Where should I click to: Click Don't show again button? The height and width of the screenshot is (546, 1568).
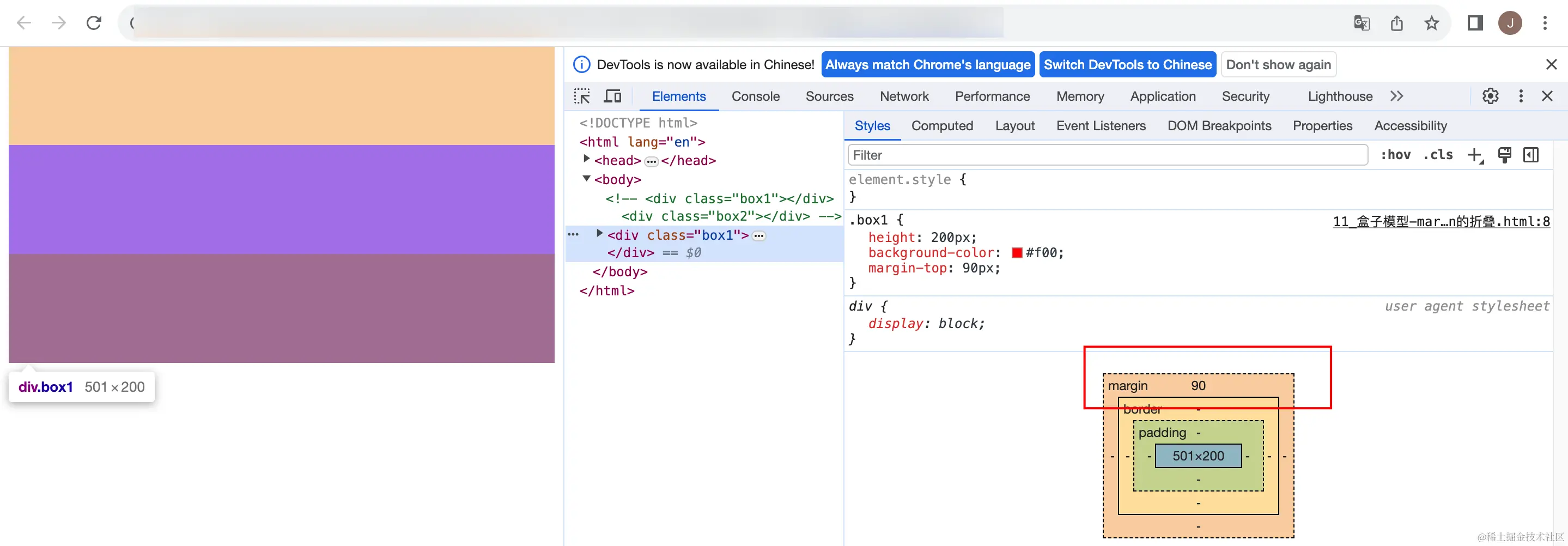[1278, 64]
